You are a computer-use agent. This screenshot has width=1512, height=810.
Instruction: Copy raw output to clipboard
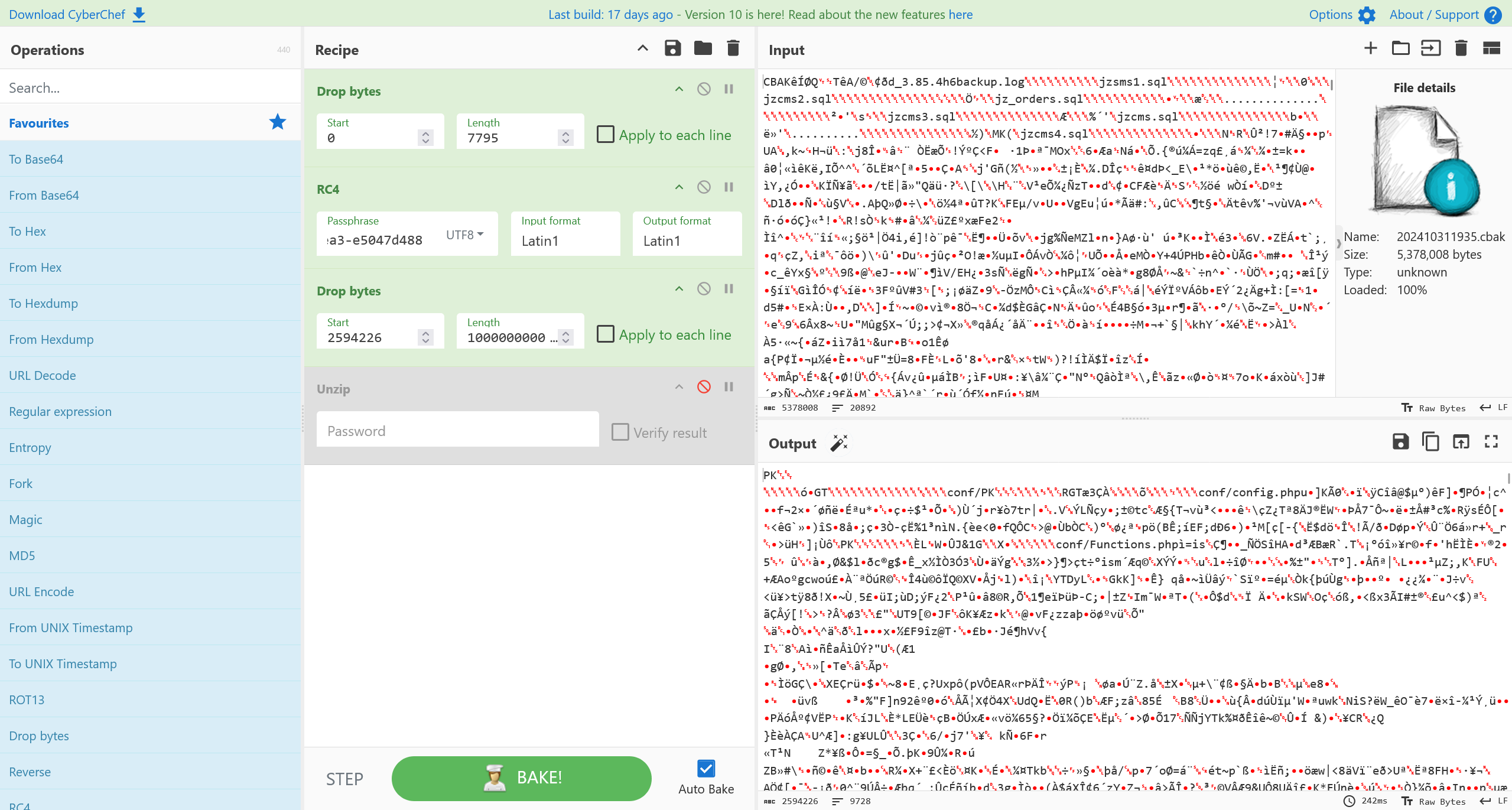1430,442
